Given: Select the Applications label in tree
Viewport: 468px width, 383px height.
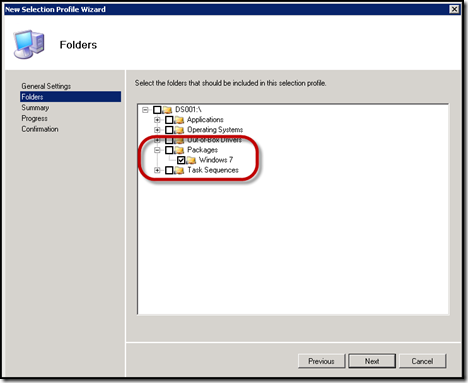Looking at the screenshot, I should point(205,119).
